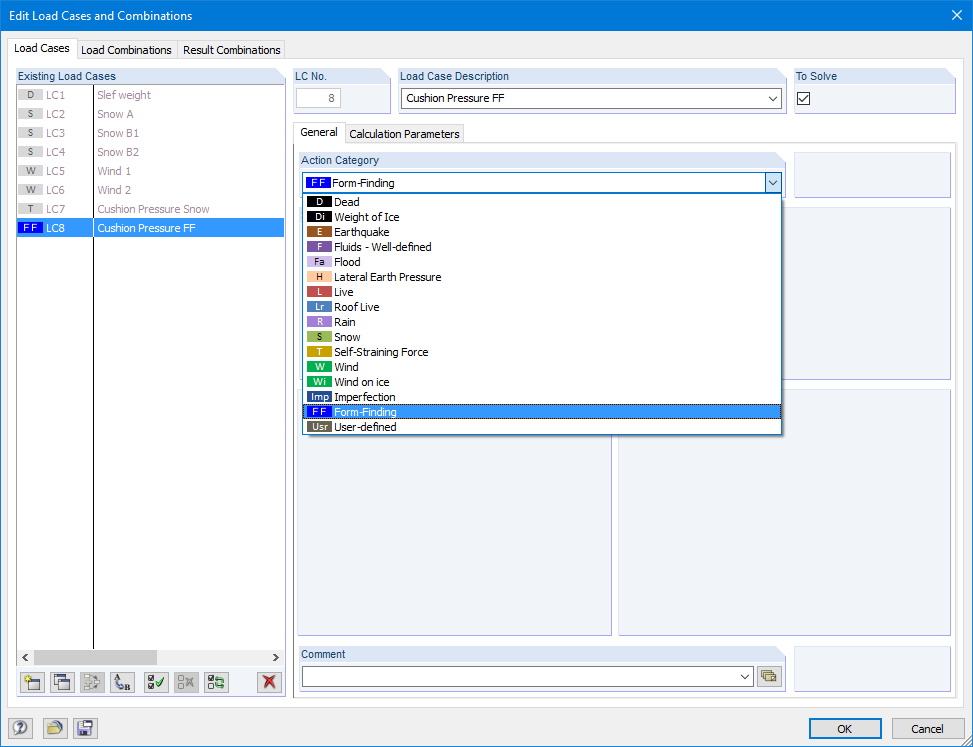Open help with question mark icon

tap(20, 728)
